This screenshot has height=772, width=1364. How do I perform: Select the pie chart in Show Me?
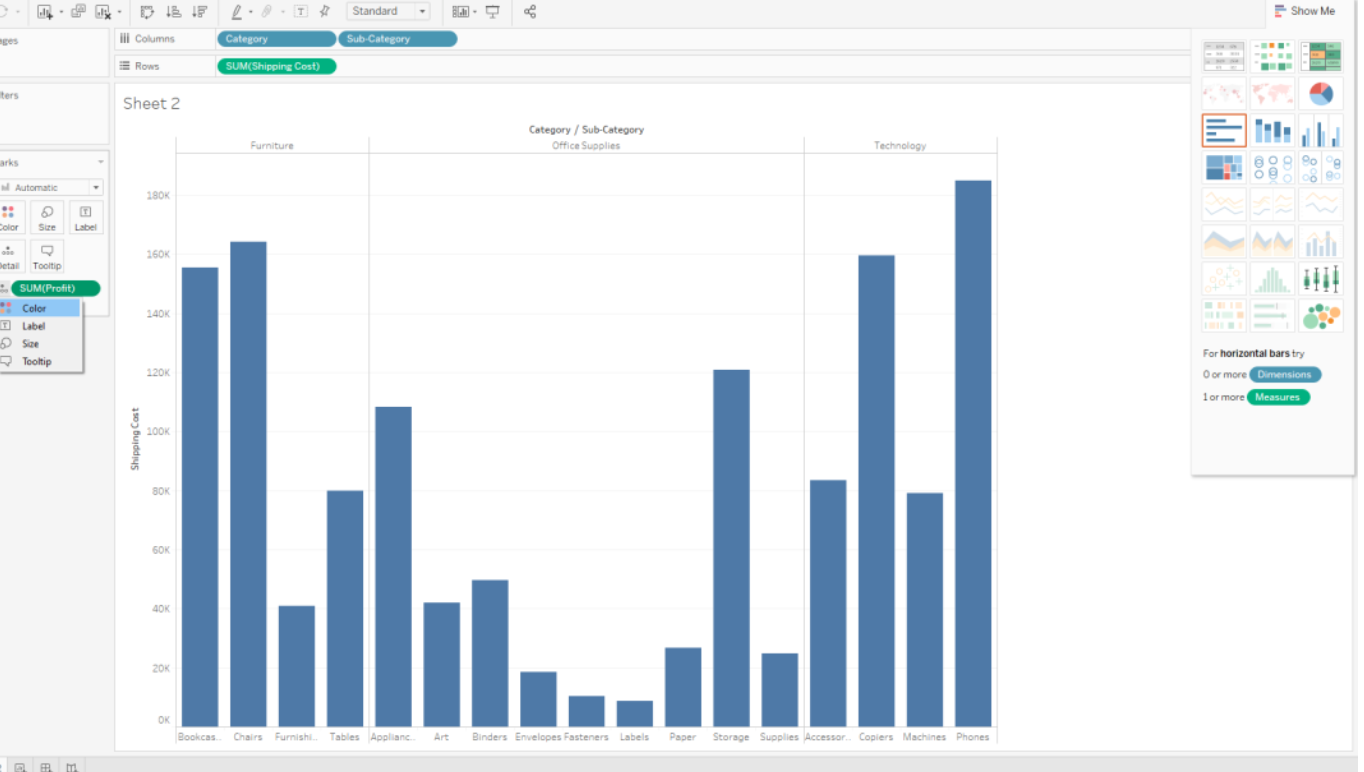coord(1321,94)
